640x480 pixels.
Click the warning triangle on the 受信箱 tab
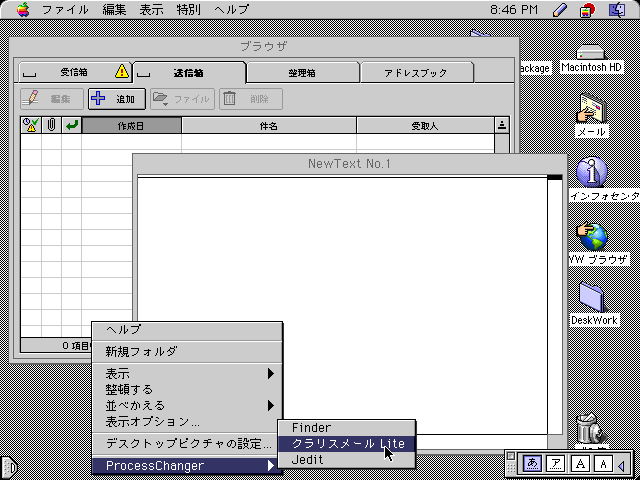(x=122, y=71)
